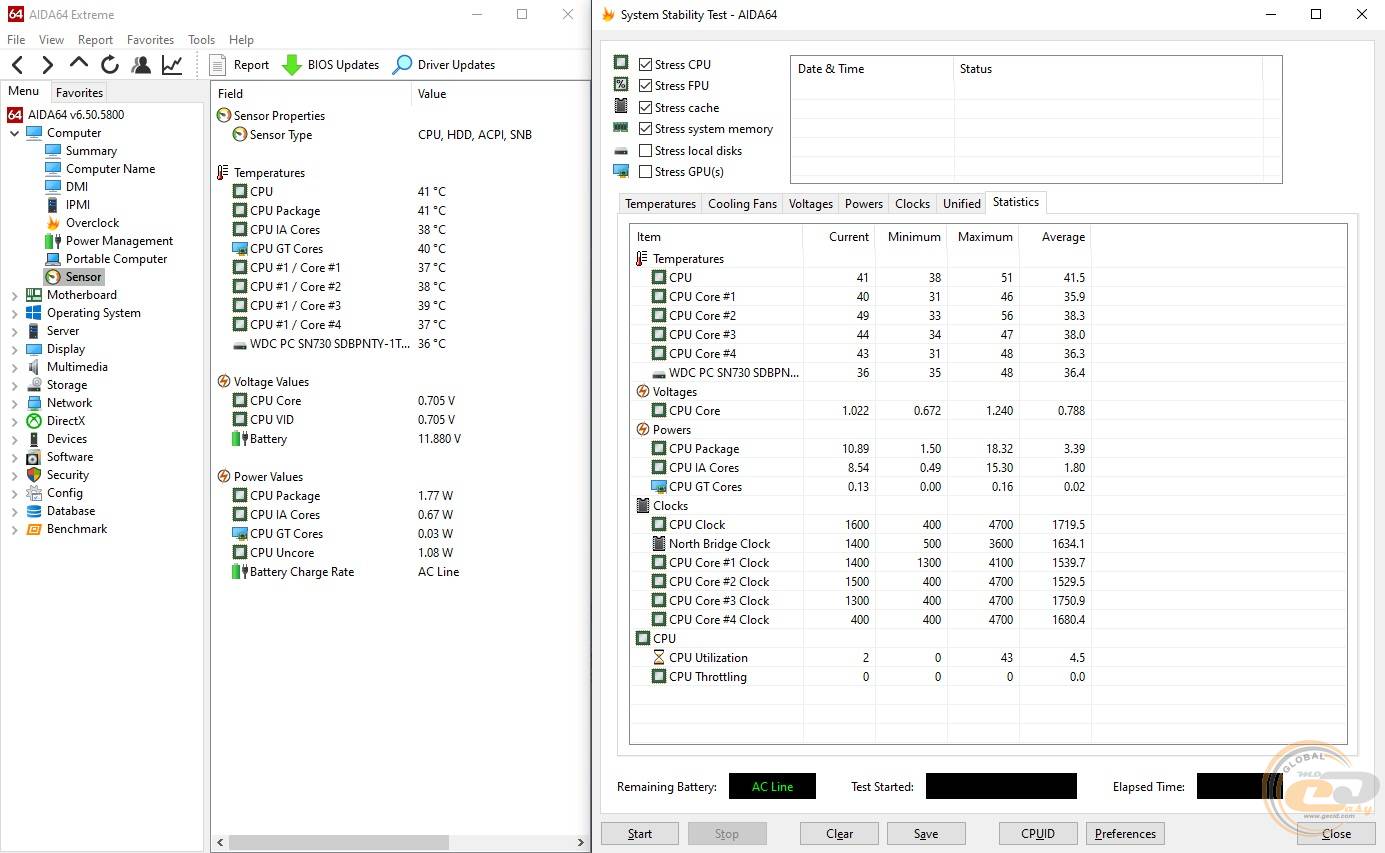Viewport: 1385px width, 853px height.
Task: Toggle the Stress cache checkbox
Action: tap(645, 108)
